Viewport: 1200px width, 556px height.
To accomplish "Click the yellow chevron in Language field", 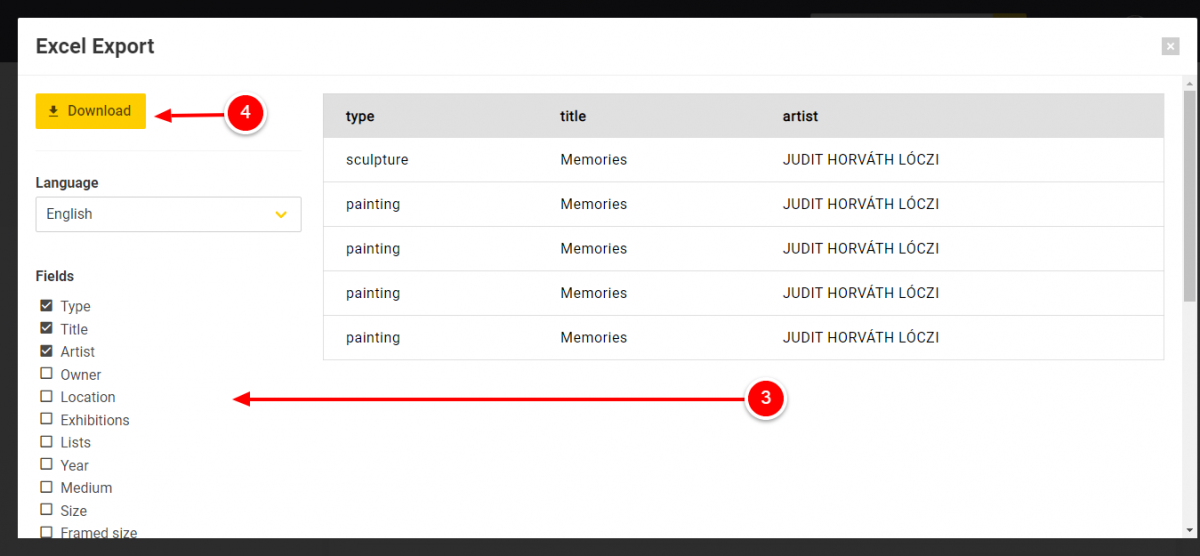I will click(281, 214).
